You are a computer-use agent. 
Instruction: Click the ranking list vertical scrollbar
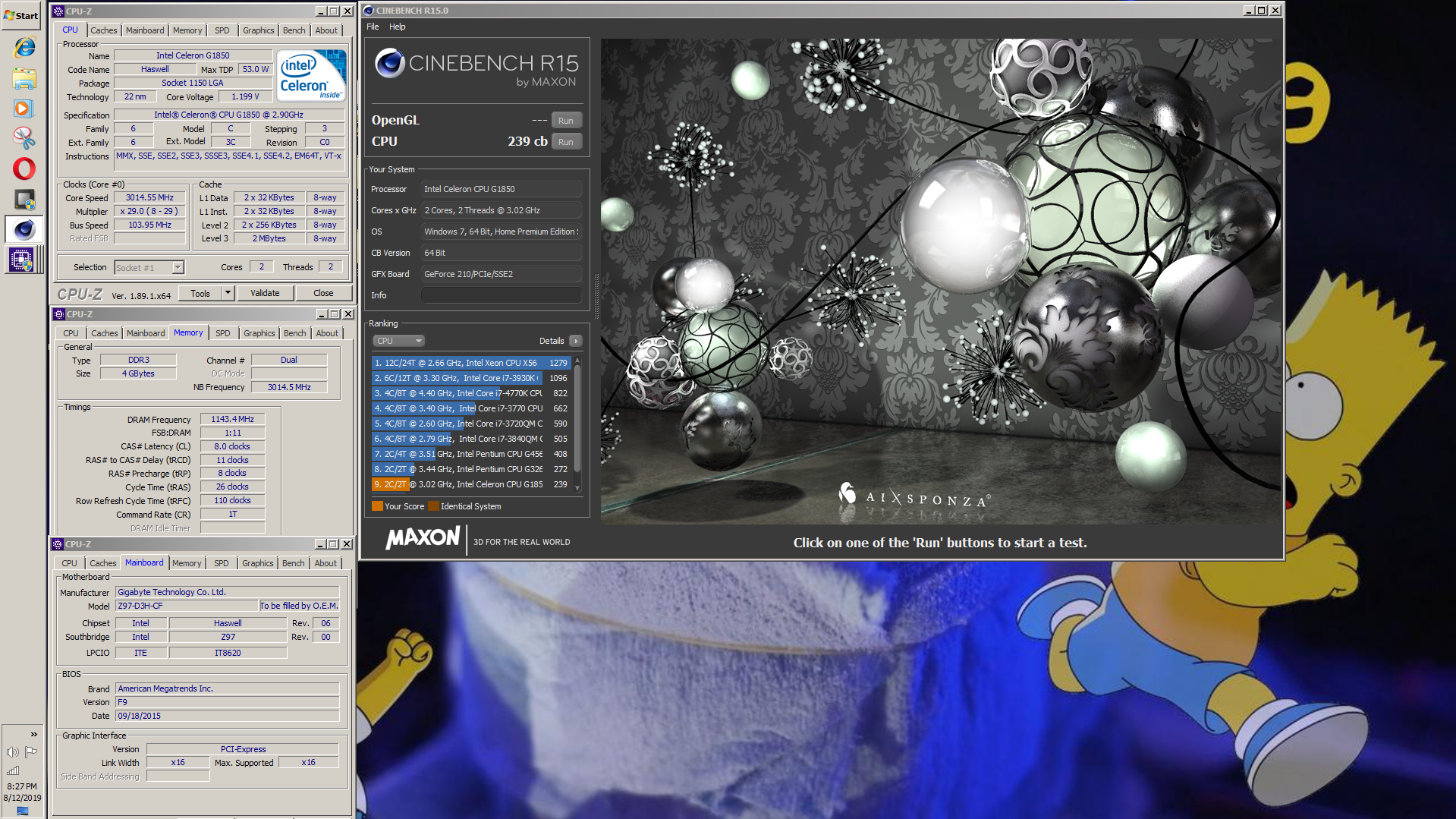(x=577, y=424)
